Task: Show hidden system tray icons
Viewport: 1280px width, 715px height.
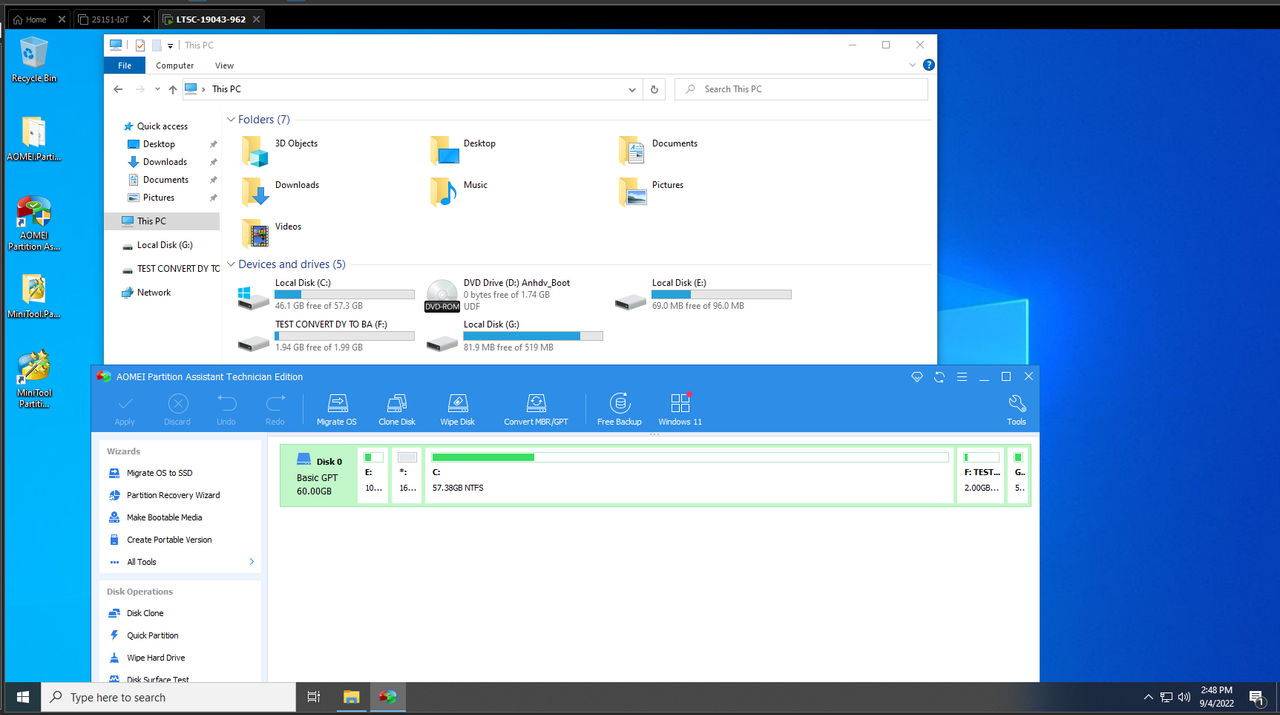Action: [x=1148, y=697]
